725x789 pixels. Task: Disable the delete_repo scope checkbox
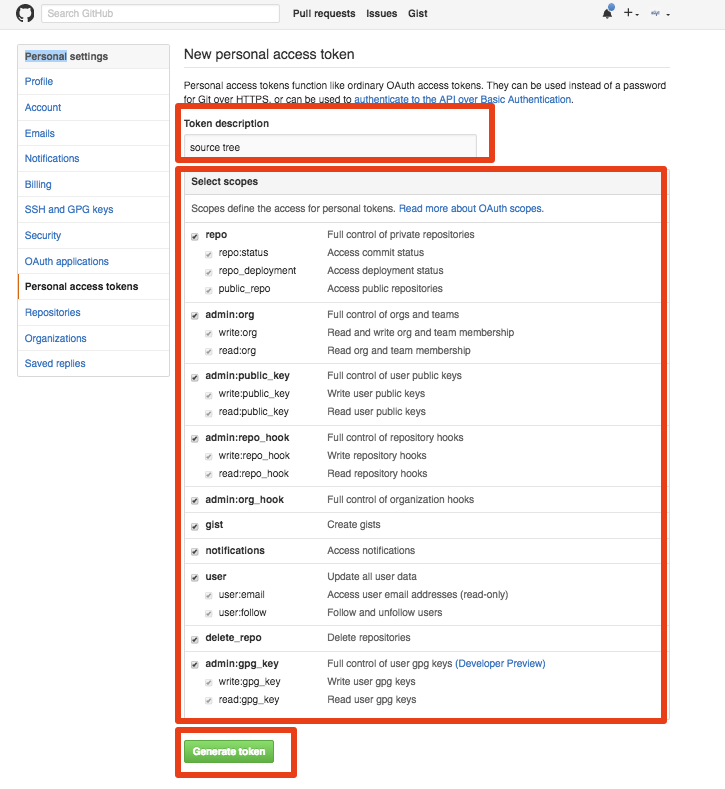click(195, 638)
